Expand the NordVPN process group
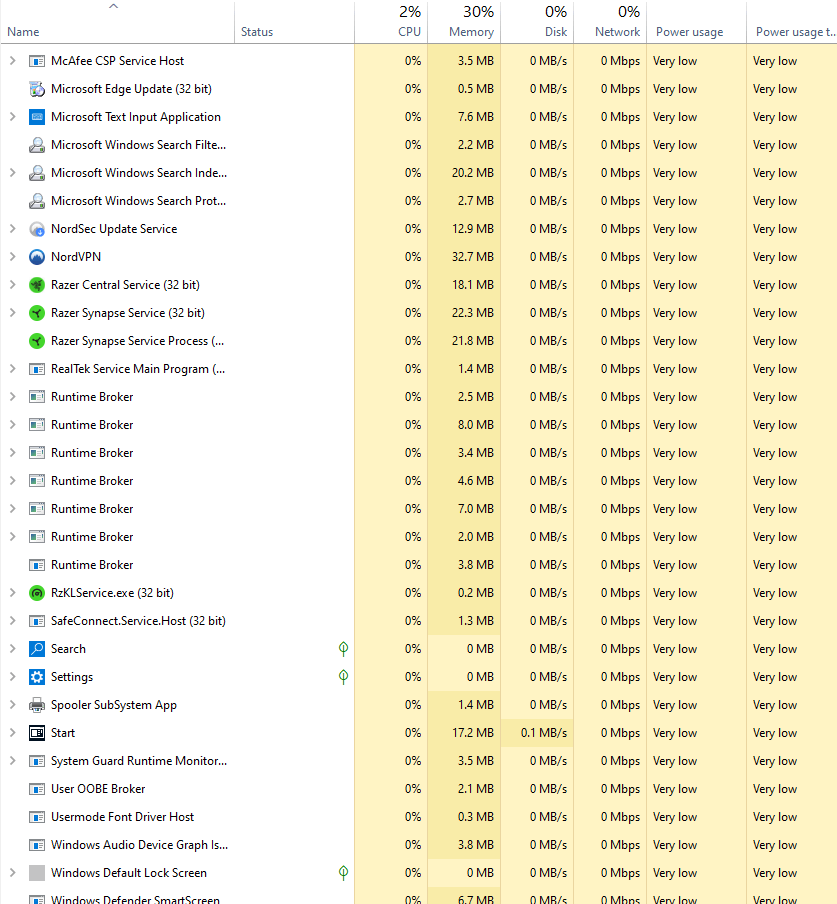 pyautogui.click(x=13, y=257)
